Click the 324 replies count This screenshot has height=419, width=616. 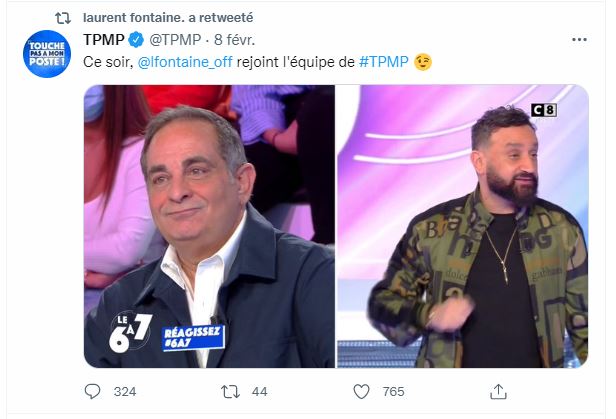[124, 391]
